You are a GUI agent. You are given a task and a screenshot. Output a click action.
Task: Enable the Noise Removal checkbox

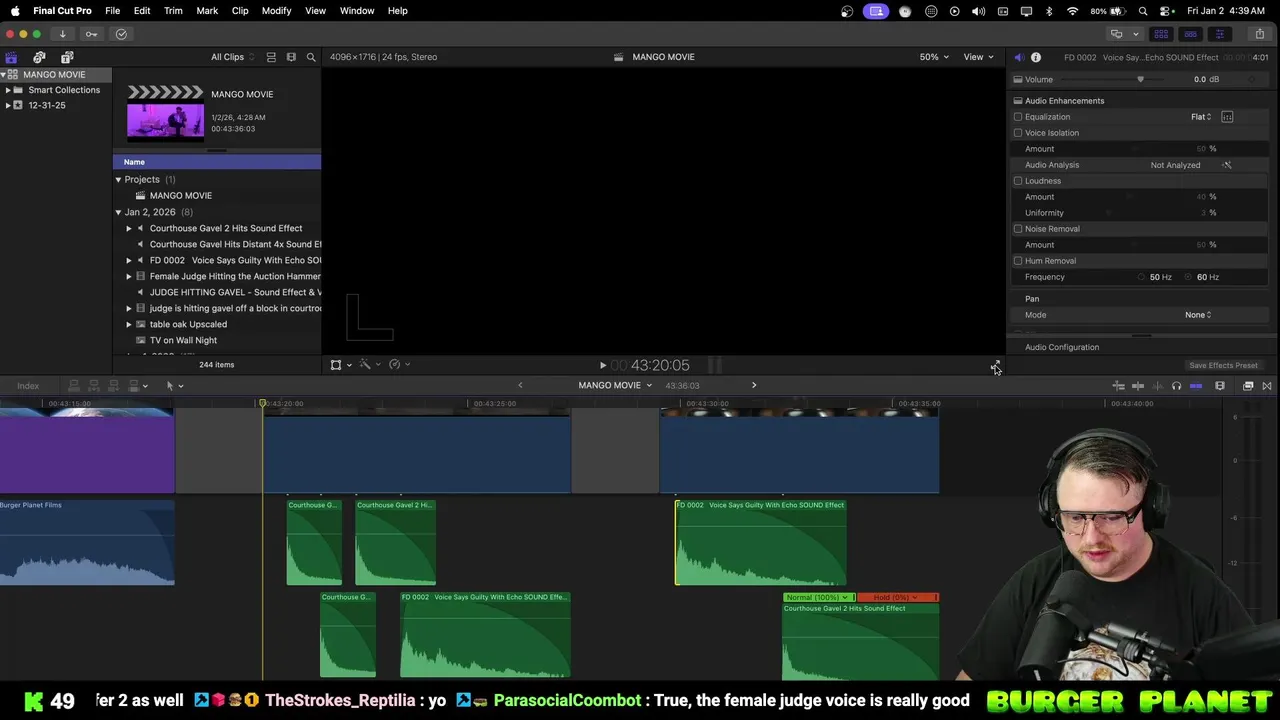pyautogui.click(x=1018, y=229)
